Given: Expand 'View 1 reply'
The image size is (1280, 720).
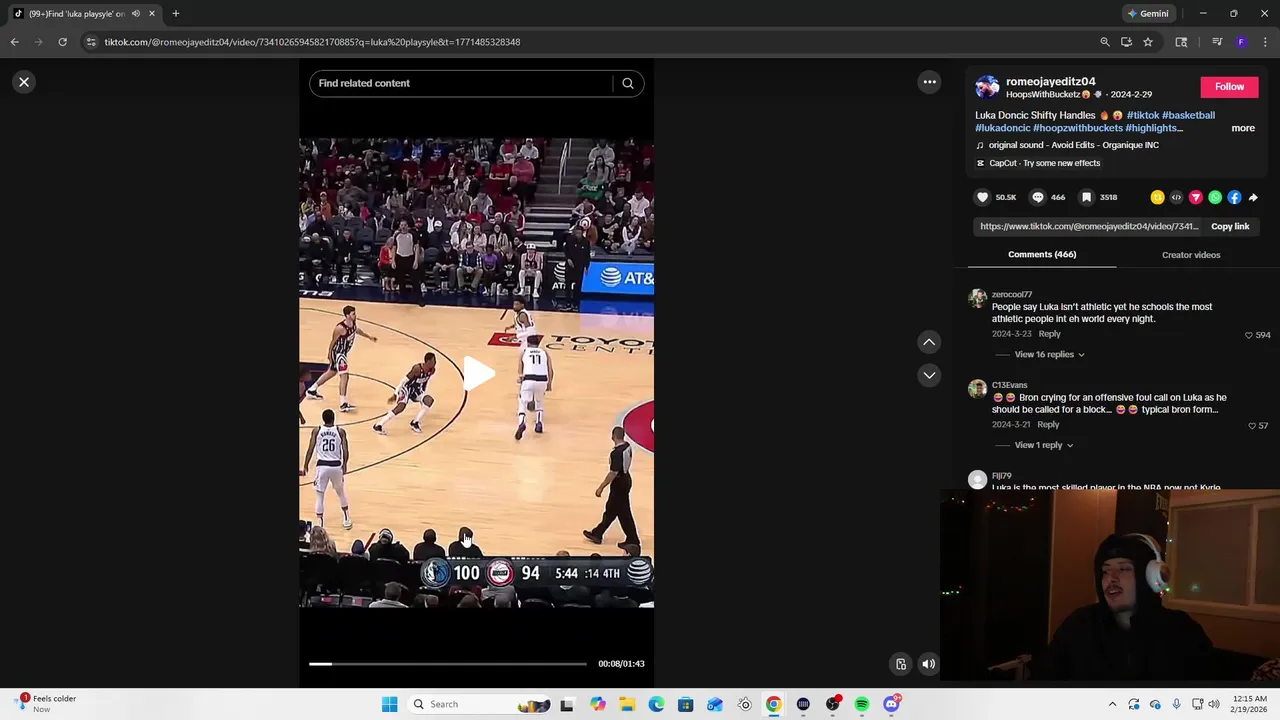Looking at the screenshot, I should click(1043, 445).
